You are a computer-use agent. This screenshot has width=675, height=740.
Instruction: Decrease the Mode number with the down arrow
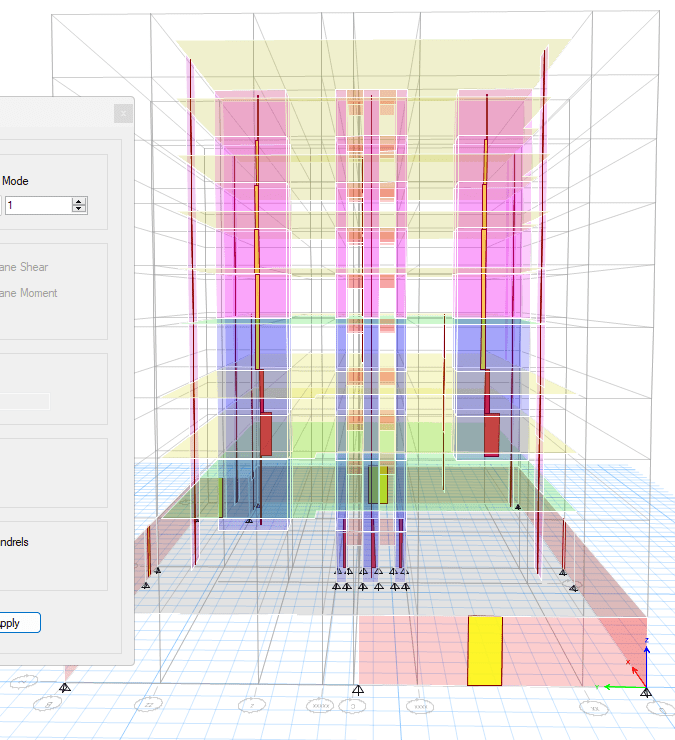coord(79,209)
